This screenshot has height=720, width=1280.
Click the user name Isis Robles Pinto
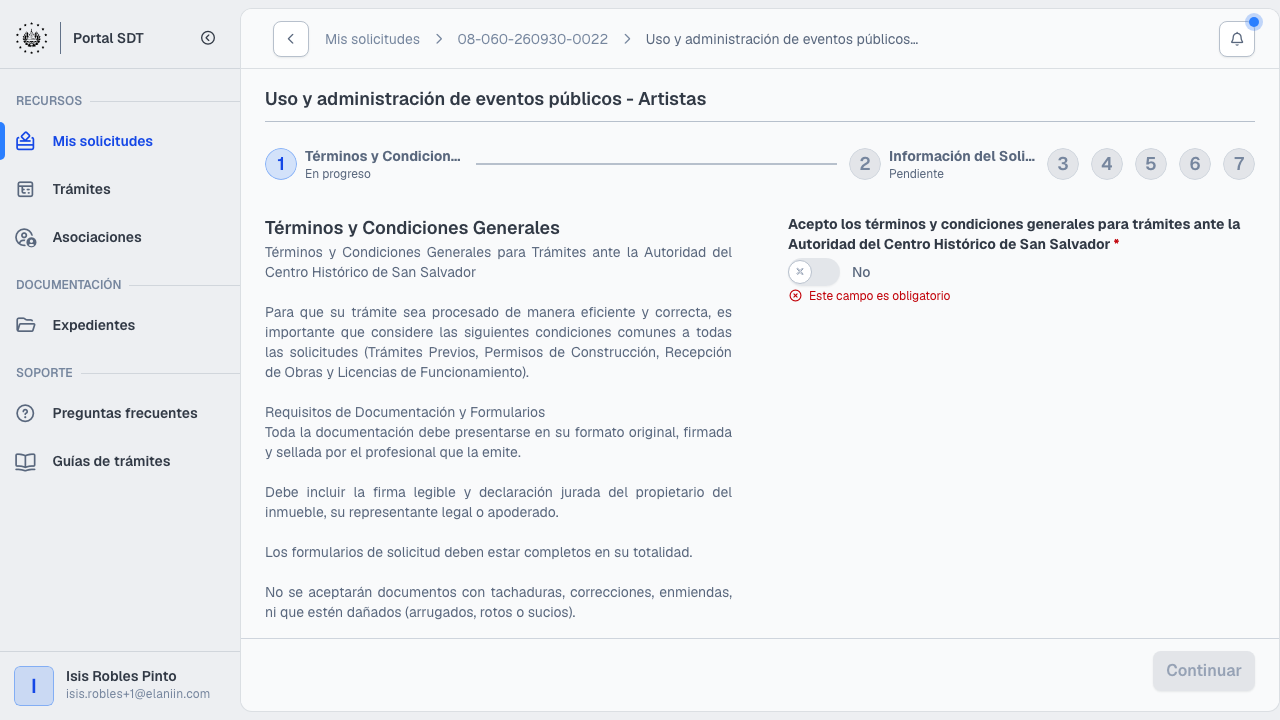121,676
